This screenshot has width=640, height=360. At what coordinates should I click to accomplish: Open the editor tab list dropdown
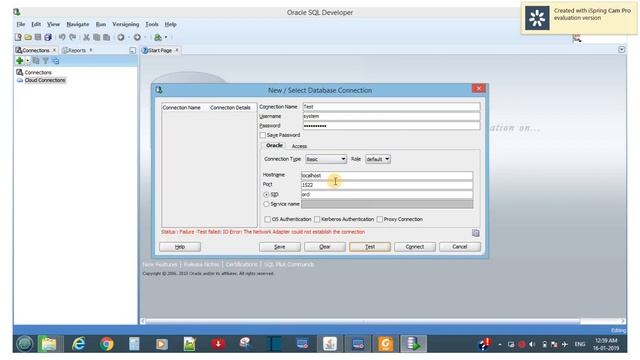tap(621, 49)
